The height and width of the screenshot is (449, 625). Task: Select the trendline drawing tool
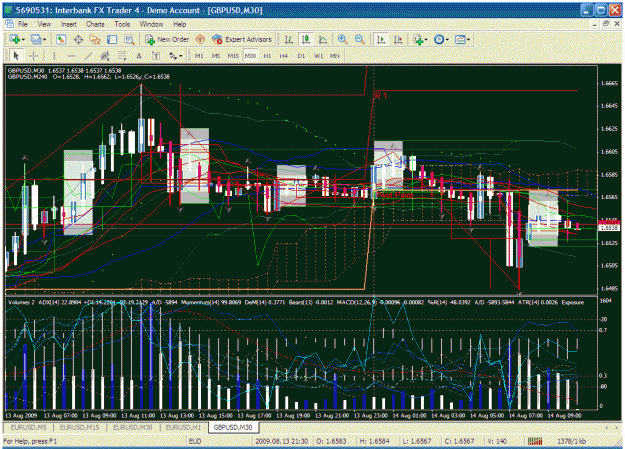[x=88, y=56]
